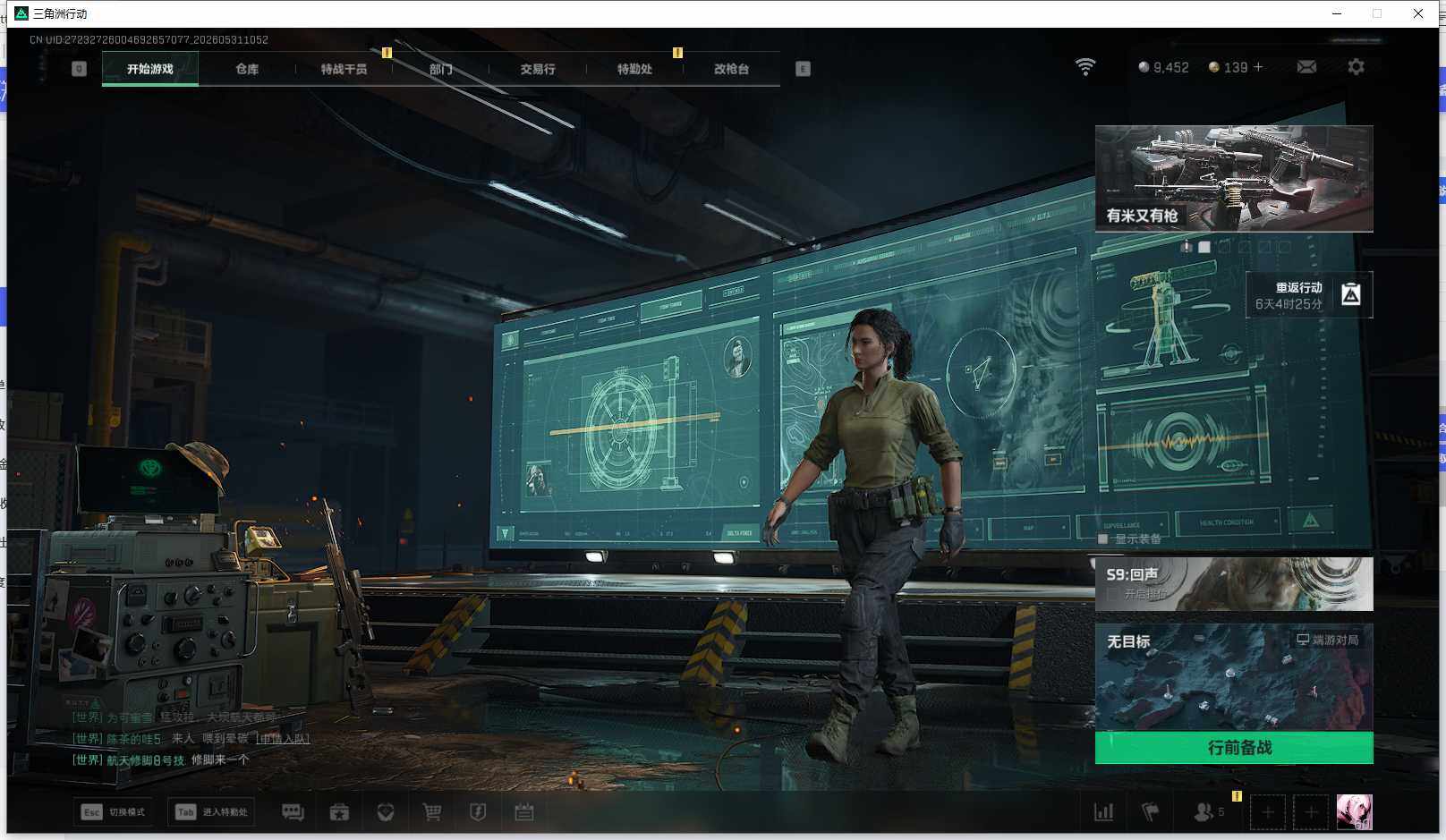Open world chat message from 航天修脚8号技
The width and height of the screenshot is (1446, 840).
161,760
